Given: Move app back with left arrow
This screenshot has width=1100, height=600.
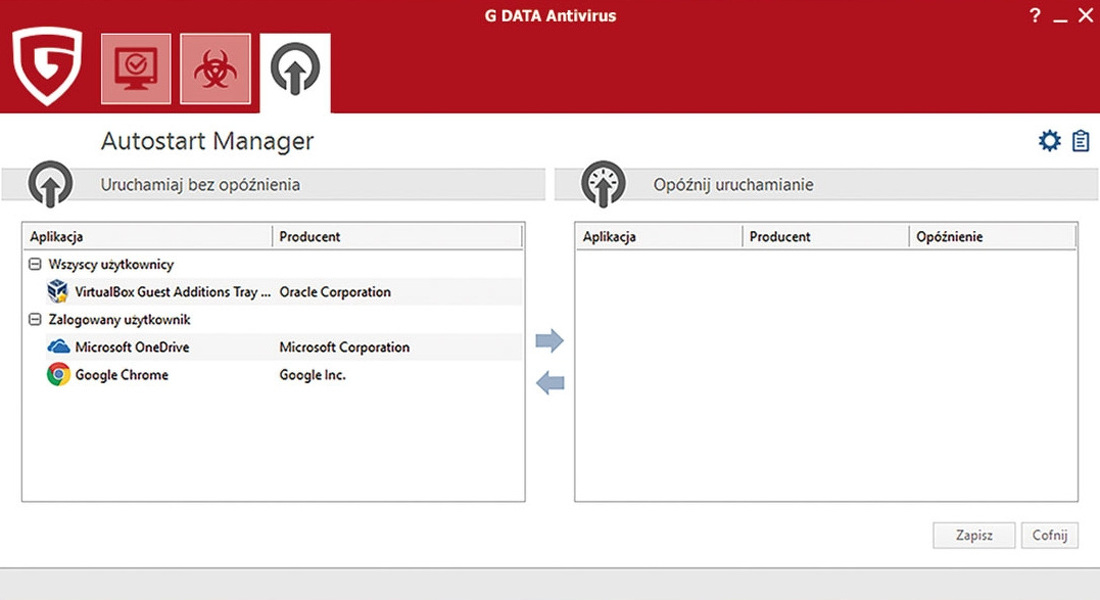Looking at the screenshot, I should [x=549, y=383].
